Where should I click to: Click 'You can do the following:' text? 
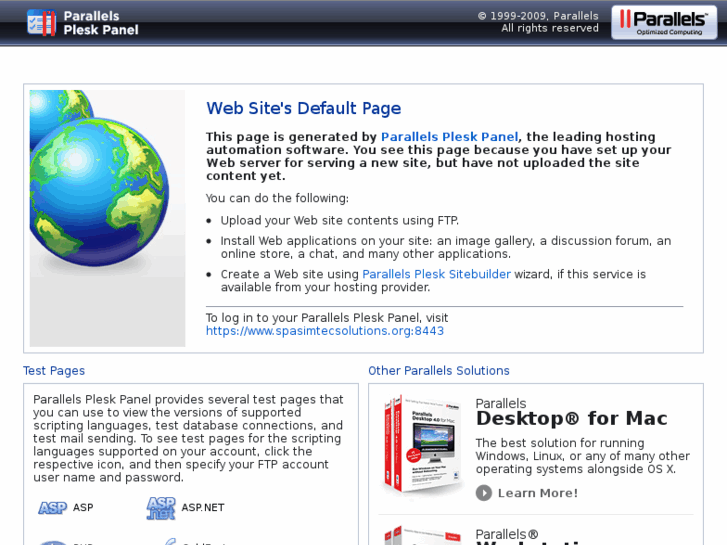coord(277,198)
